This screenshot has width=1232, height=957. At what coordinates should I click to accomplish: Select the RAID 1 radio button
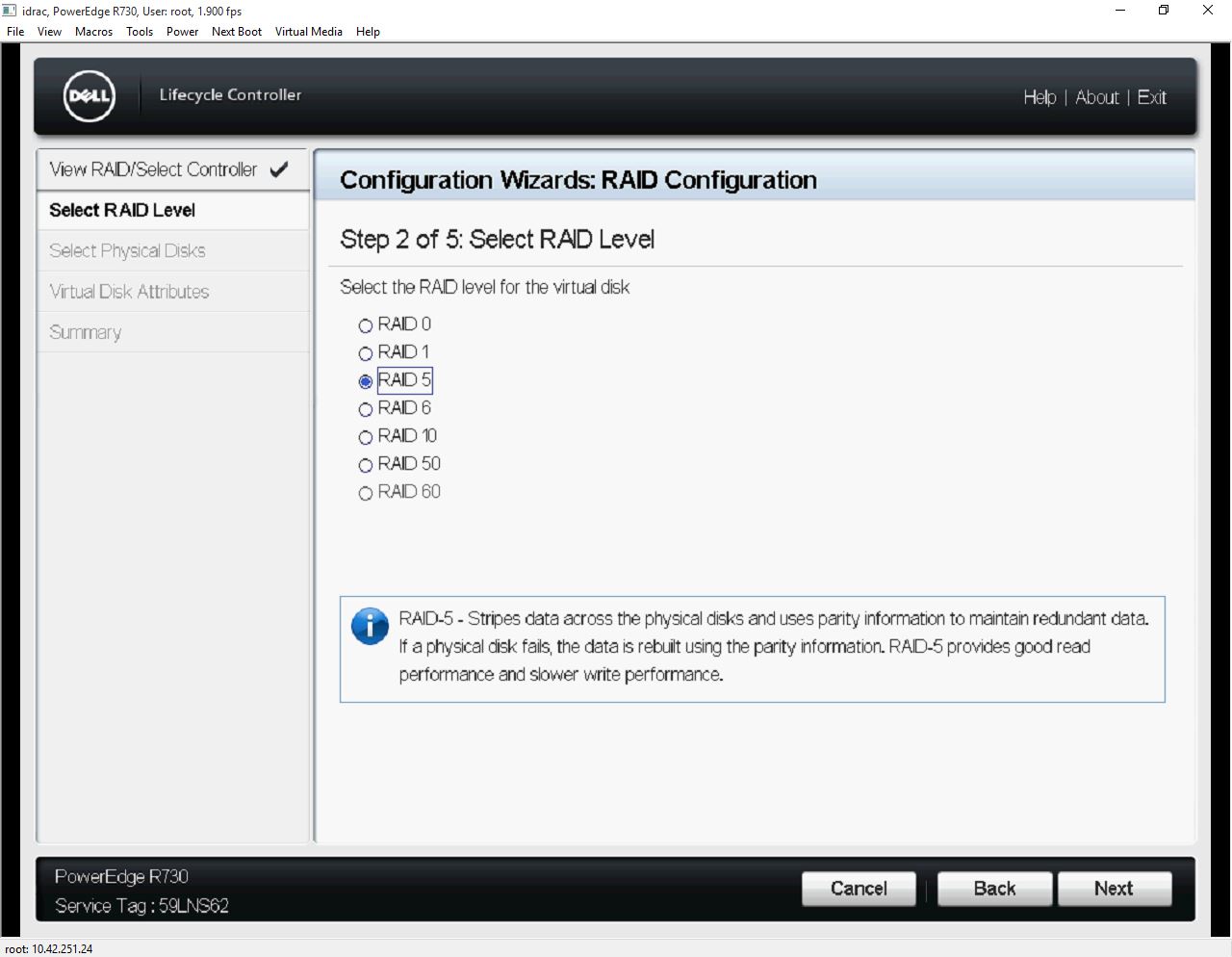(x=365, y=353)
